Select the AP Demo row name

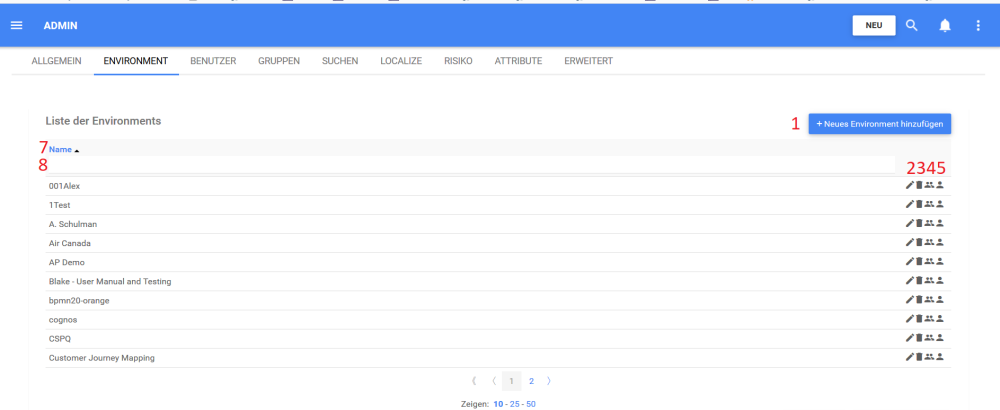66,262
